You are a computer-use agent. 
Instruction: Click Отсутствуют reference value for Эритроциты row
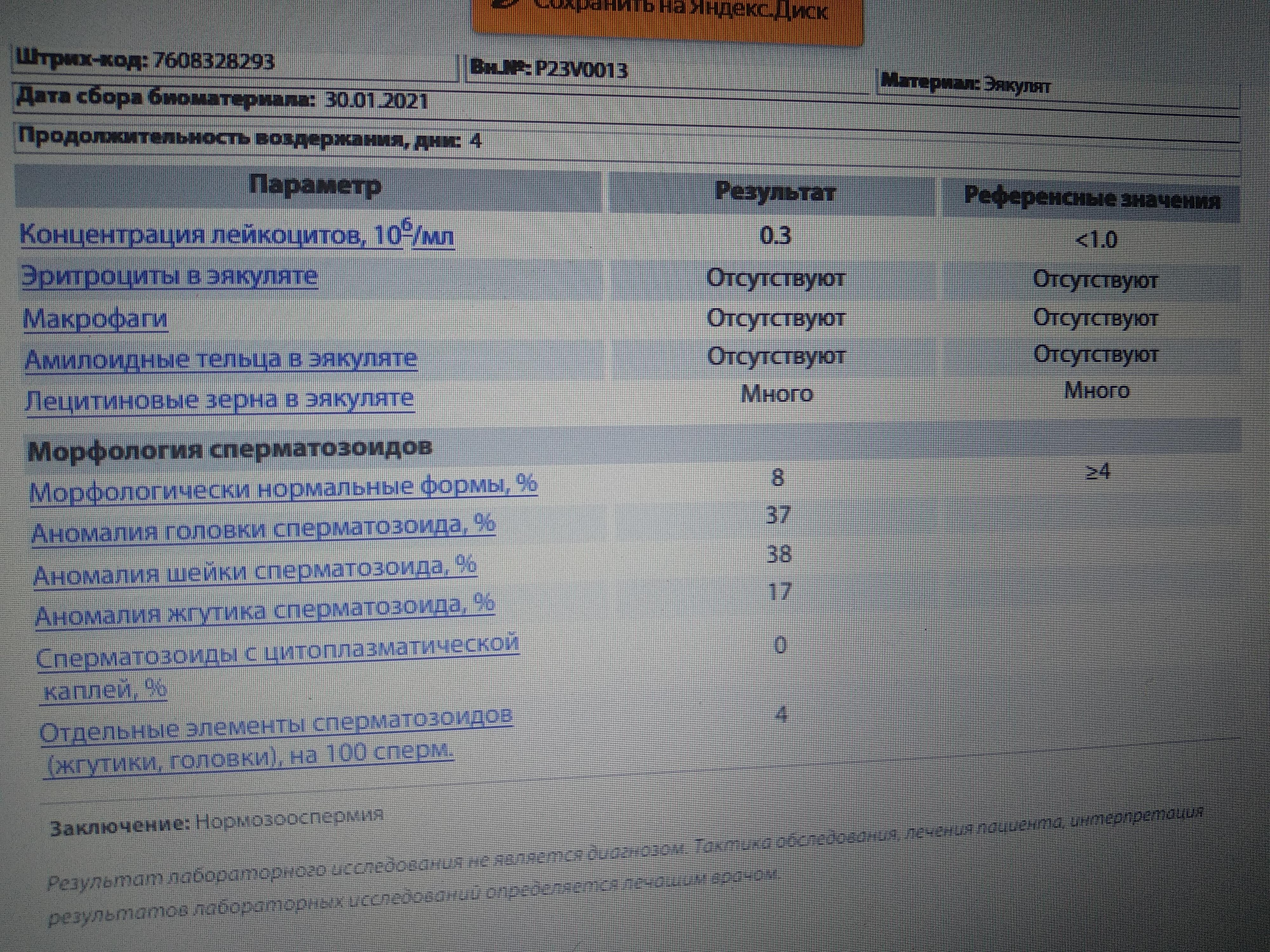click(x=1095, y=280)
